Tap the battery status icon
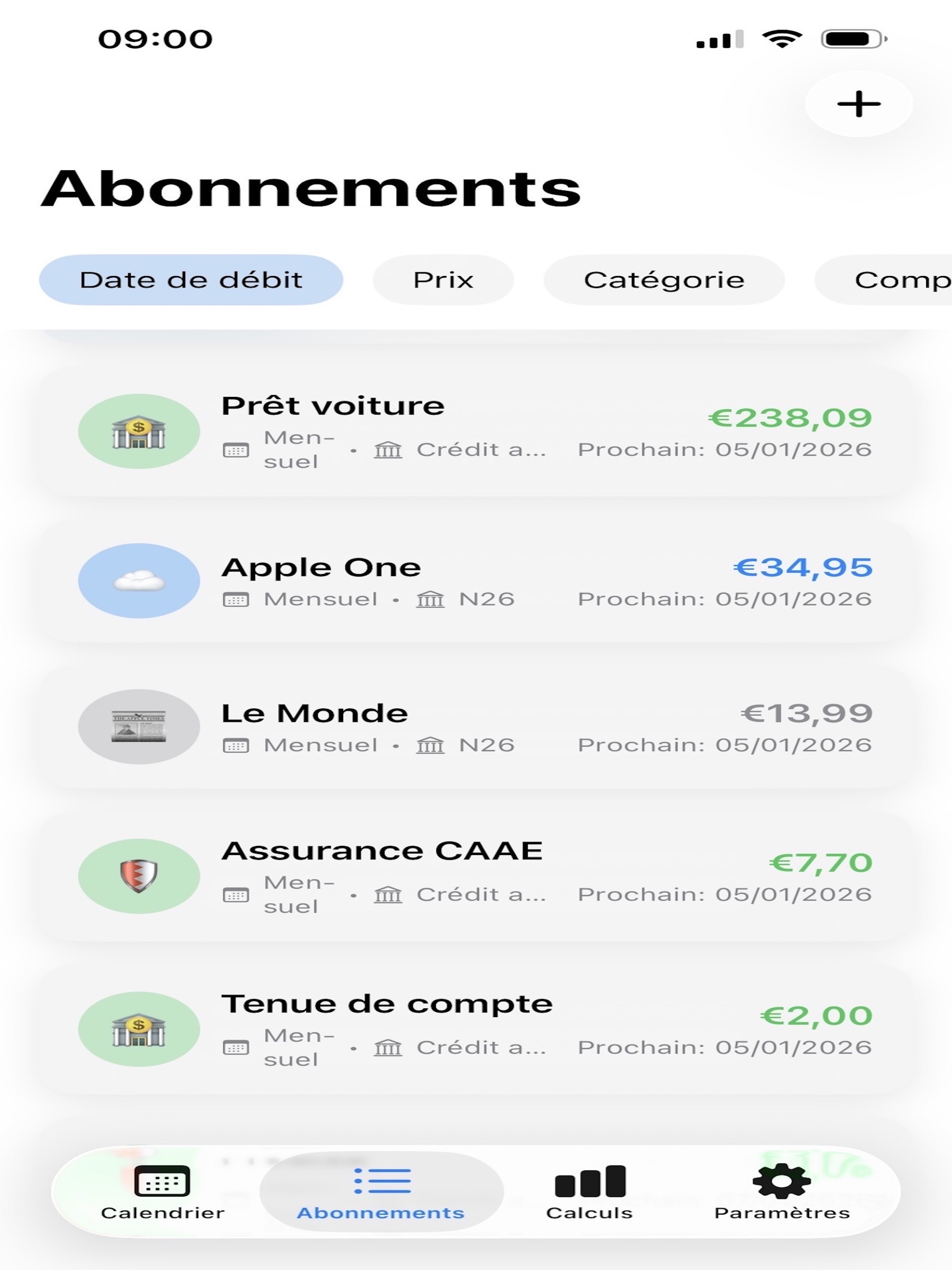The width and height of the screenshot is (952, 1270). (x=854, y=39)
